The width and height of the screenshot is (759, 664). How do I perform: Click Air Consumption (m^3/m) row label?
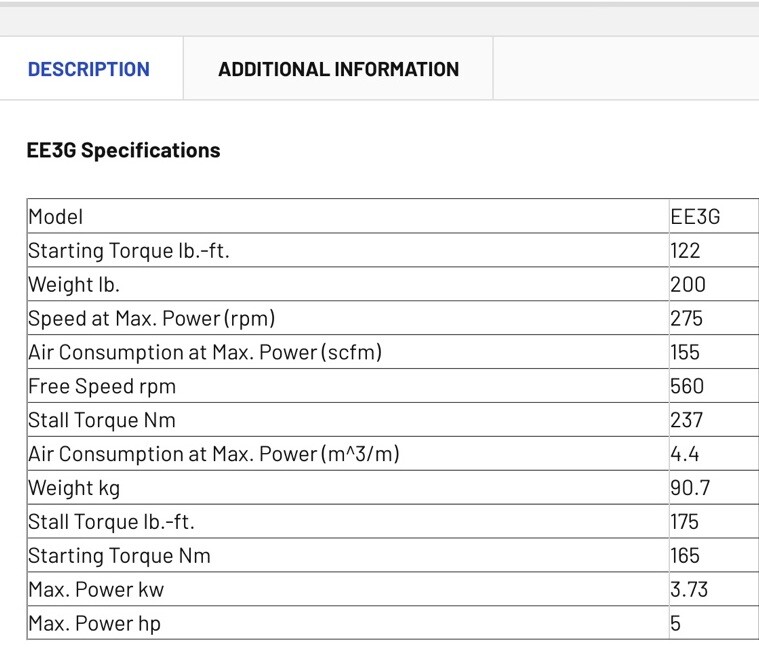coord(214,454)
